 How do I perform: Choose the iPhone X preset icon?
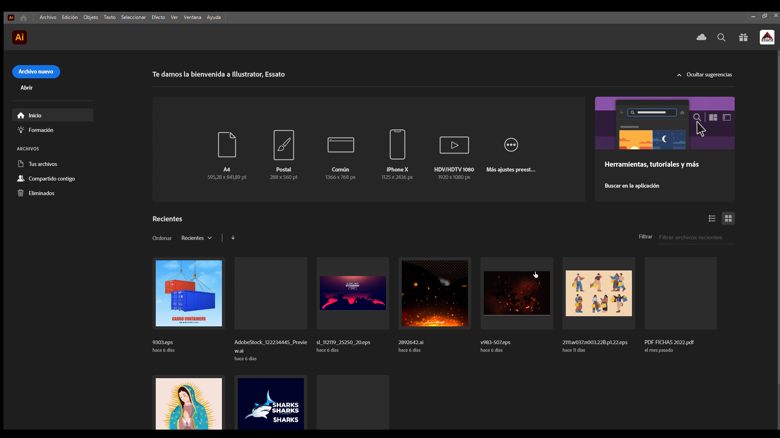pos(397,145)
